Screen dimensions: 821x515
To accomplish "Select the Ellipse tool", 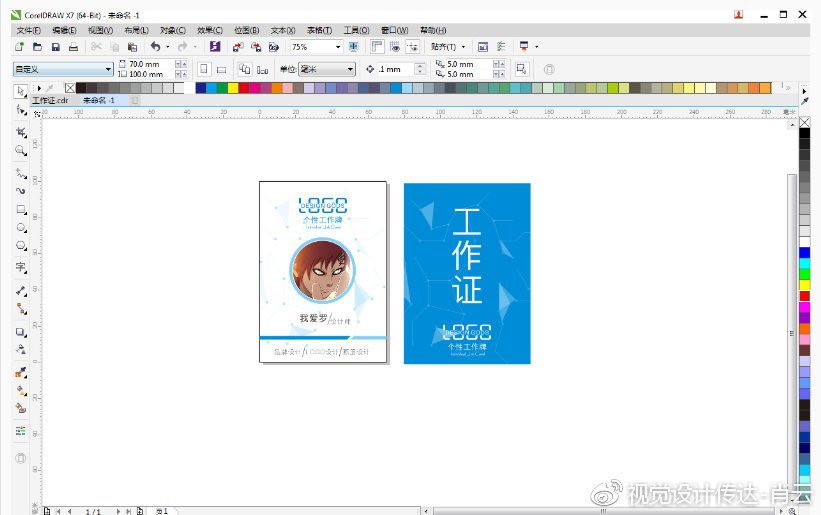I will coord(20,228).
